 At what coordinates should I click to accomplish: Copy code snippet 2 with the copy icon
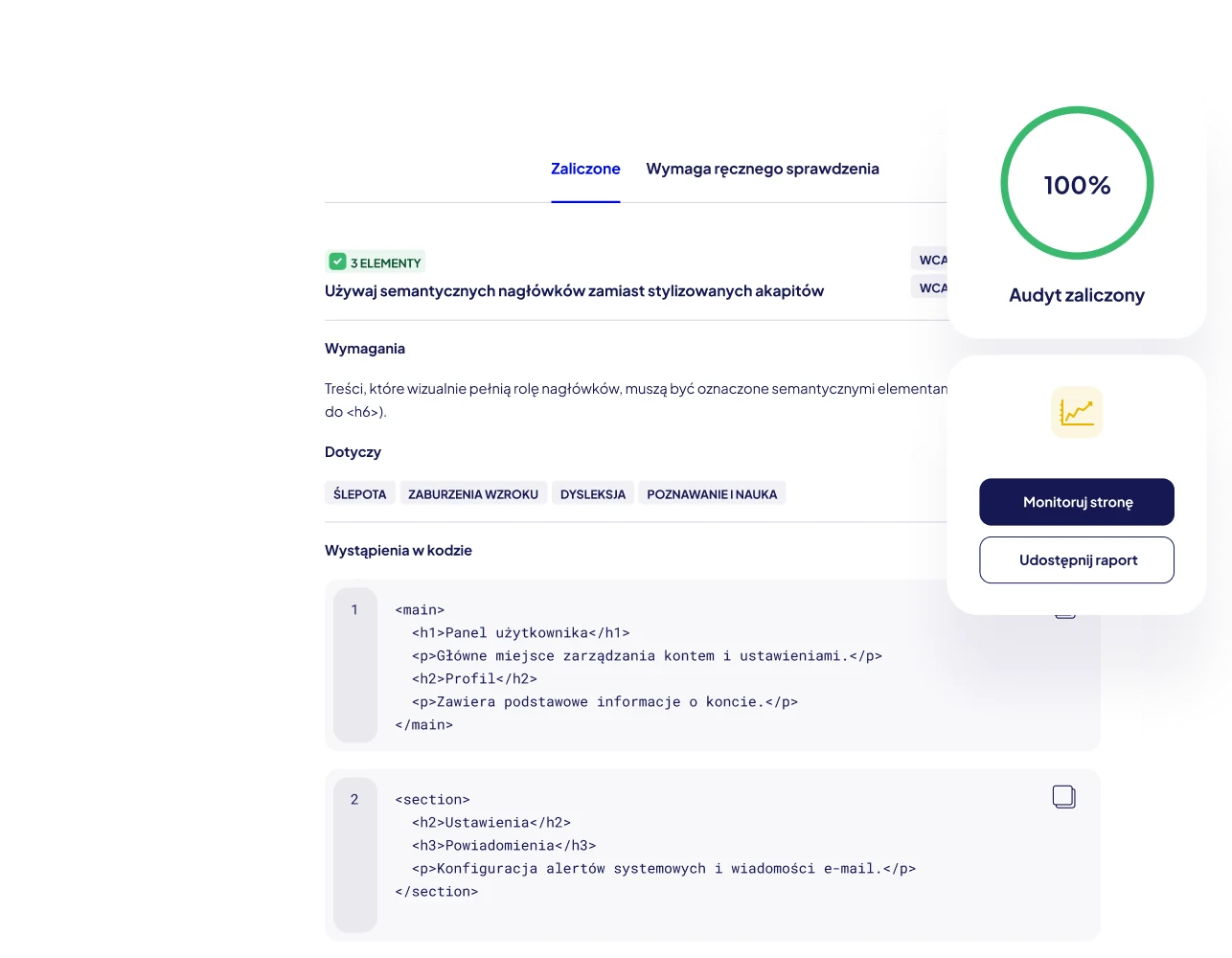click(x=1064, y=797)
